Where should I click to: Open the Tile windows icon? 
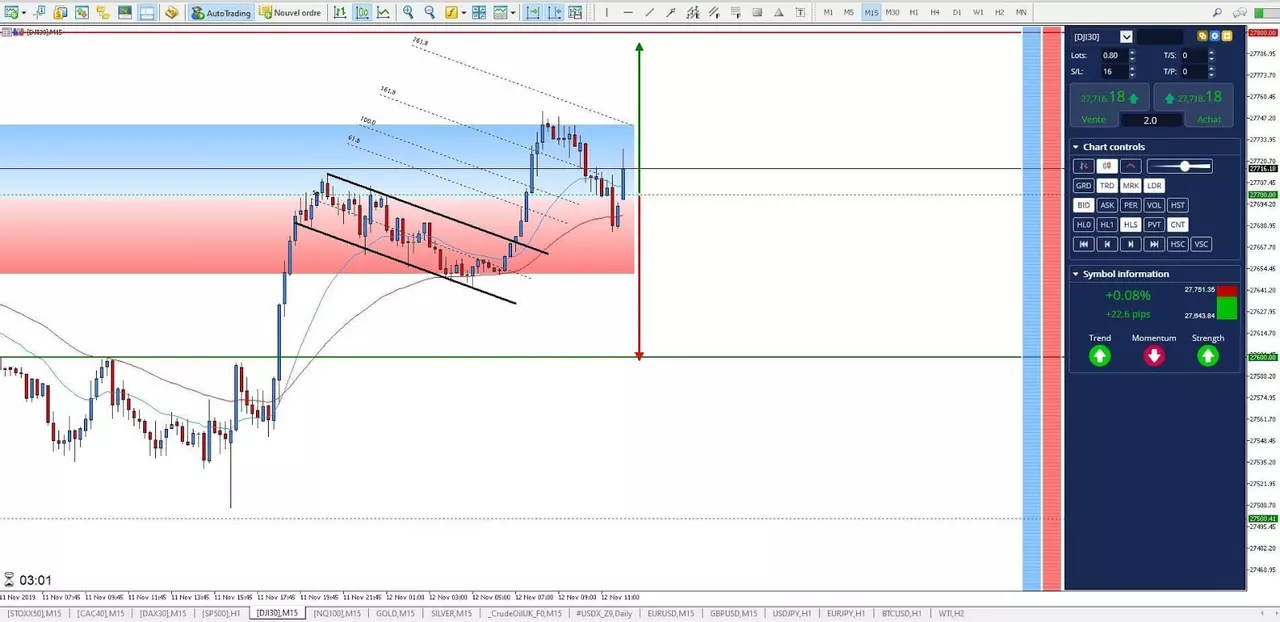coord(479,13)
